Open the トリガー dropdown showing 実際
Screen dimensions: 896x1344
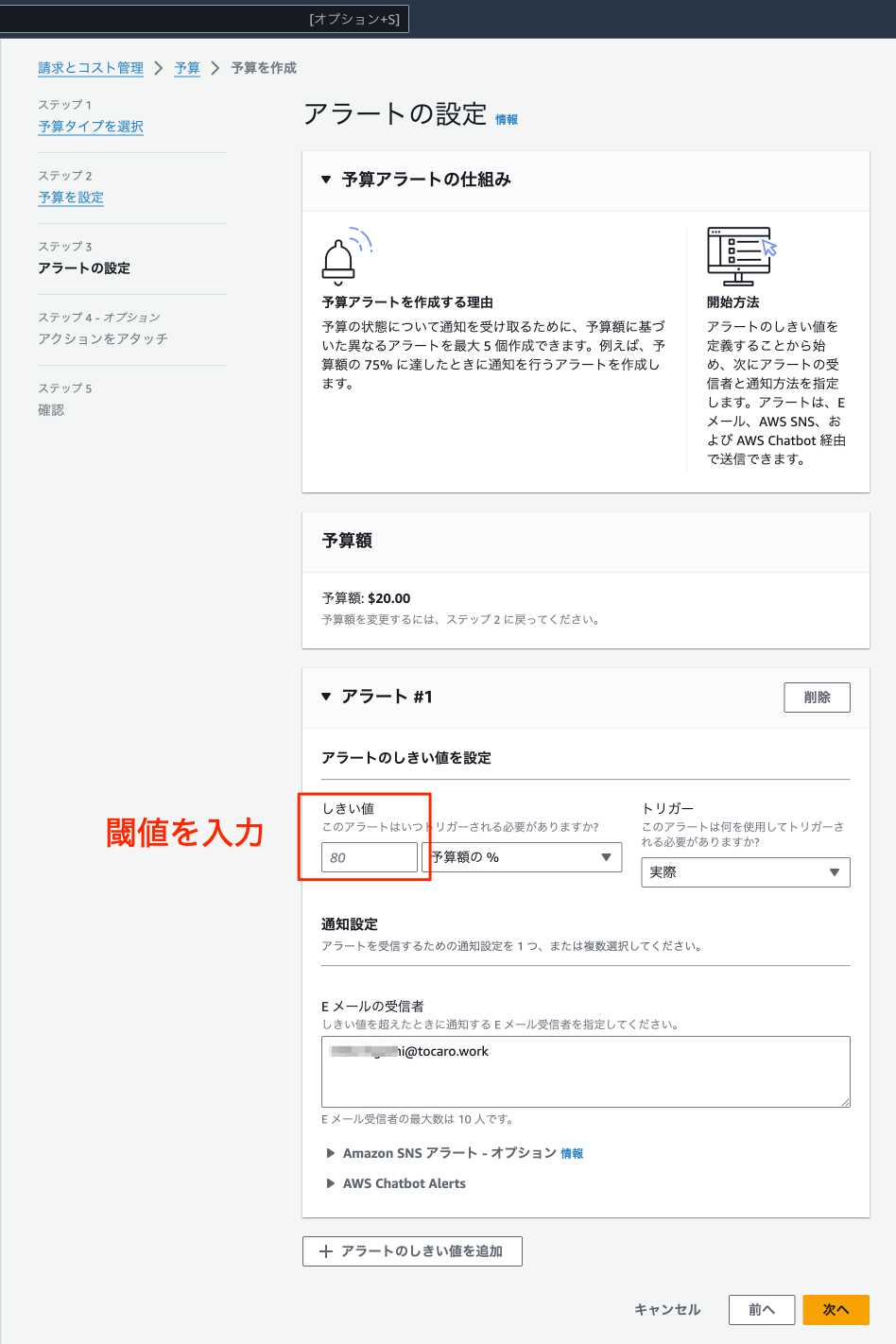(746, 871)
